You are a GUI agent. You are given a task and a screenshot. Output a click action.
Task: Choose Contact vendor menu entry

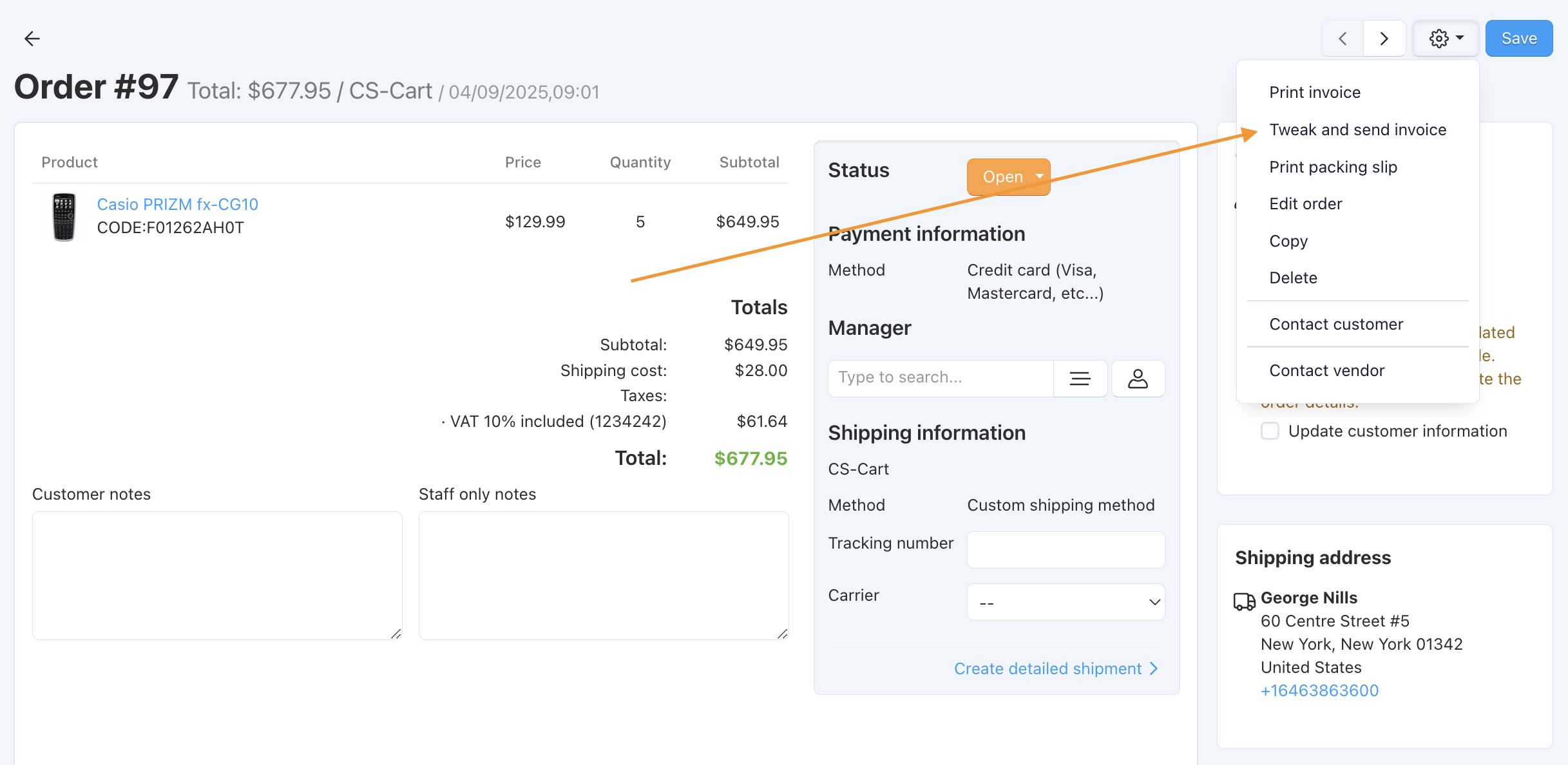click(1326, 370)
